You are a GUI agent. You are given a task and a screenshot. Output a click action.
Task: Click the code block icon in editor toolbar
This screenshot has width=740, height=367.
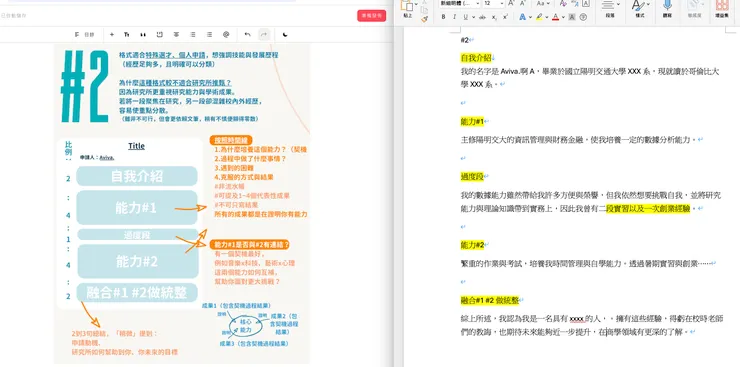tap(160, 34)
